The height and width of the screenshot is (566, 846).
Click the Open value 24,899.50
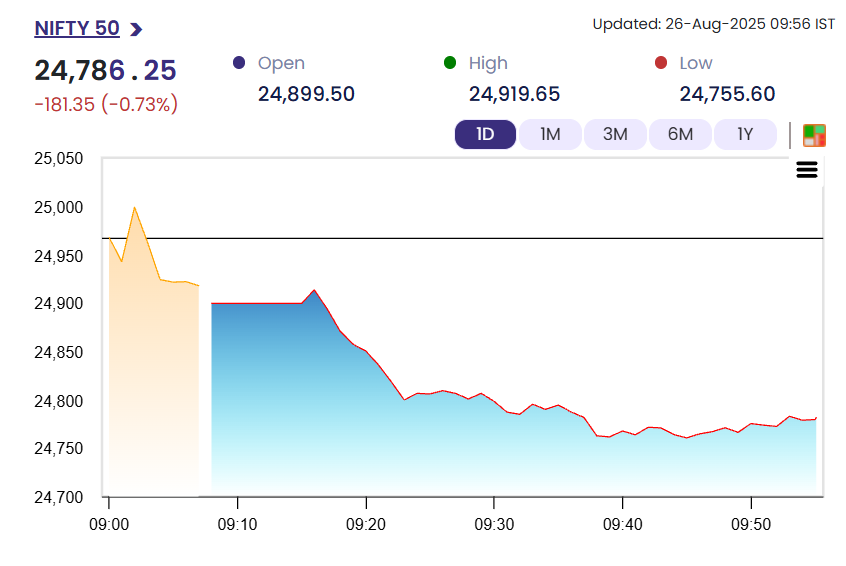coord(306,94)
